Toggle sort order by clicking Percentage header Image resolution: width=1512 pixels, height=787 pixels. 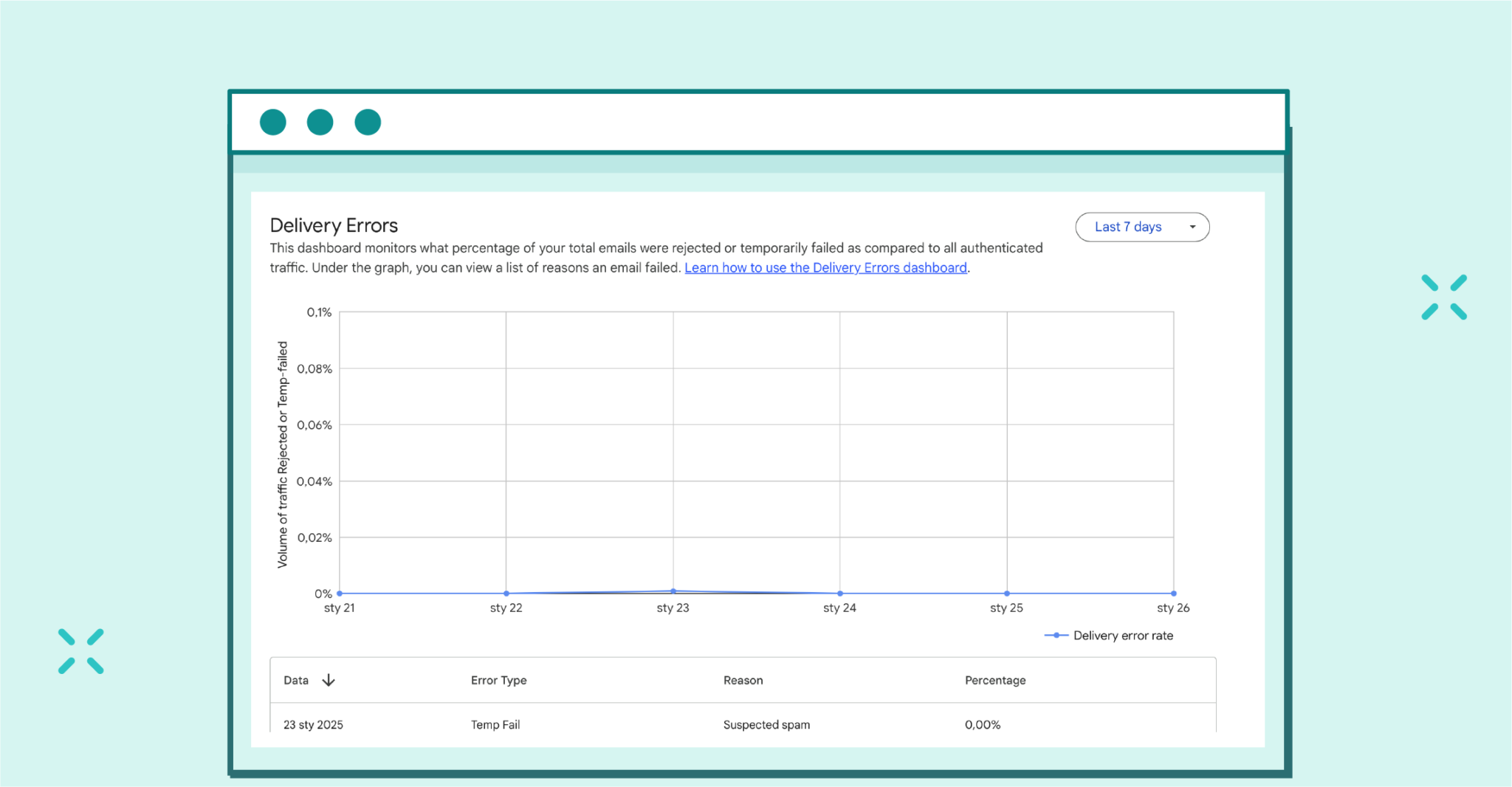pos(994,680)
